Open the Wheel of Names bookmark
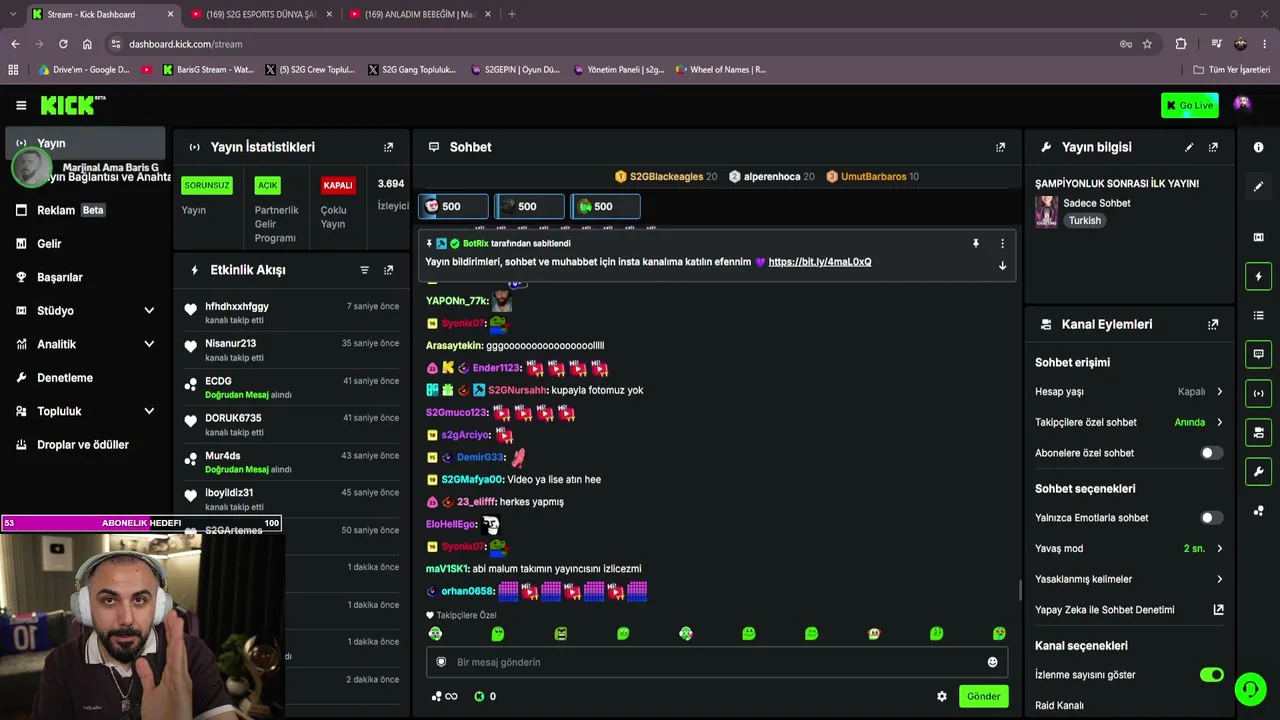1280x720 pixels. click(x=721, y=70)
